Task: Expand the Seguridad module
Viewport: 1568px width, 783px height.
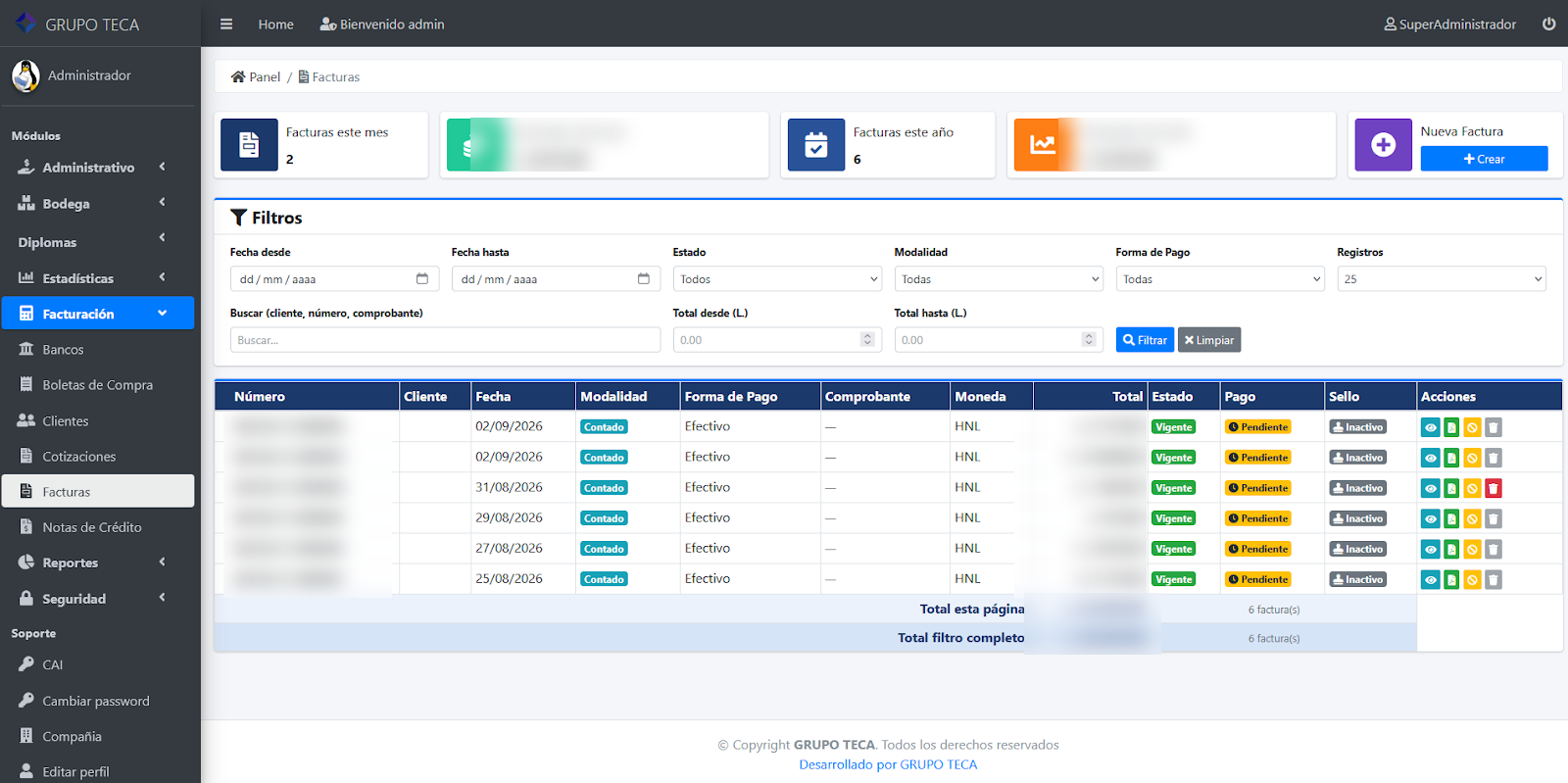Action: (97, 599)
